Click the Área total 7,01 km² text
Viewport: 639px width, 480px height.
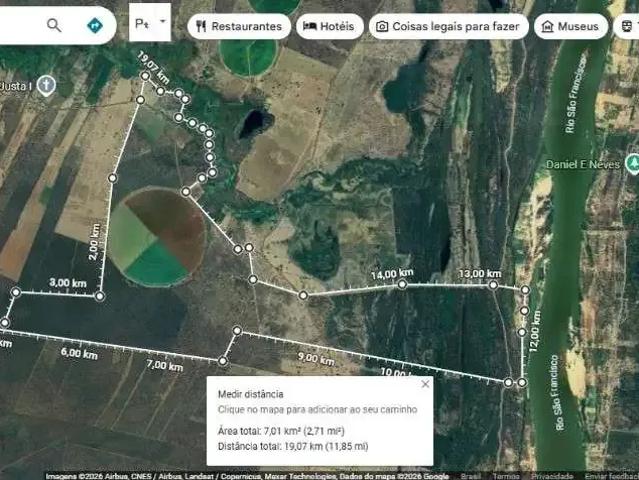(x=281, y=431)
